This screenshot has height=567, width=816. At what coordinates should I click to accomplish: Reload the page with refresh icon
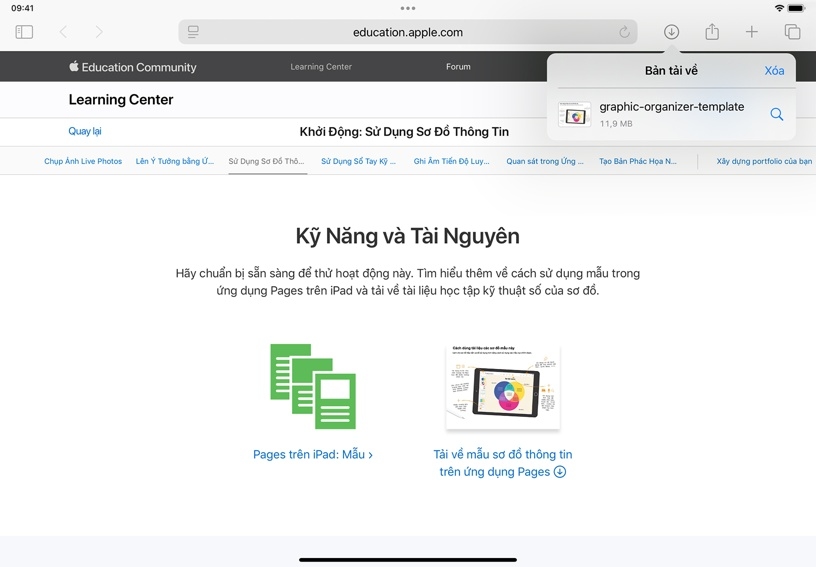tap(624, 32)
